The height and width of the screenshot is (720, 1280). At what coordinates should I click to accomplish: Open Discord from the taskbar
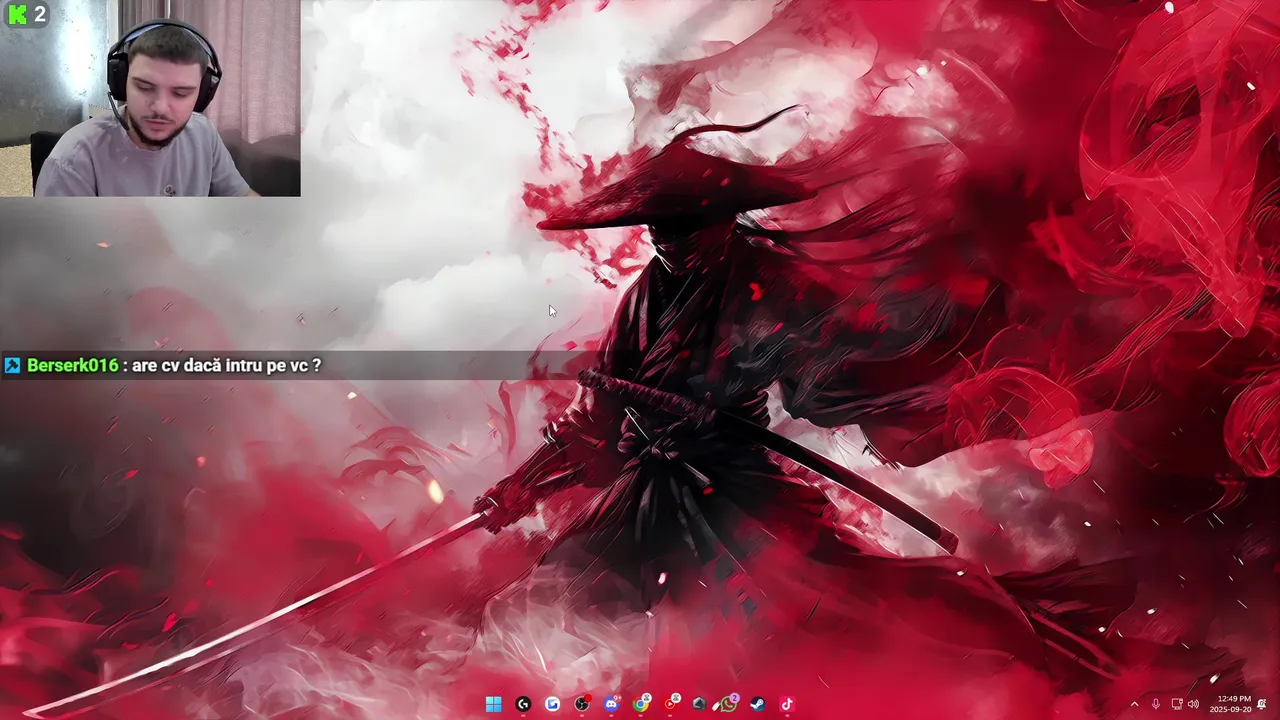(611, 704)
